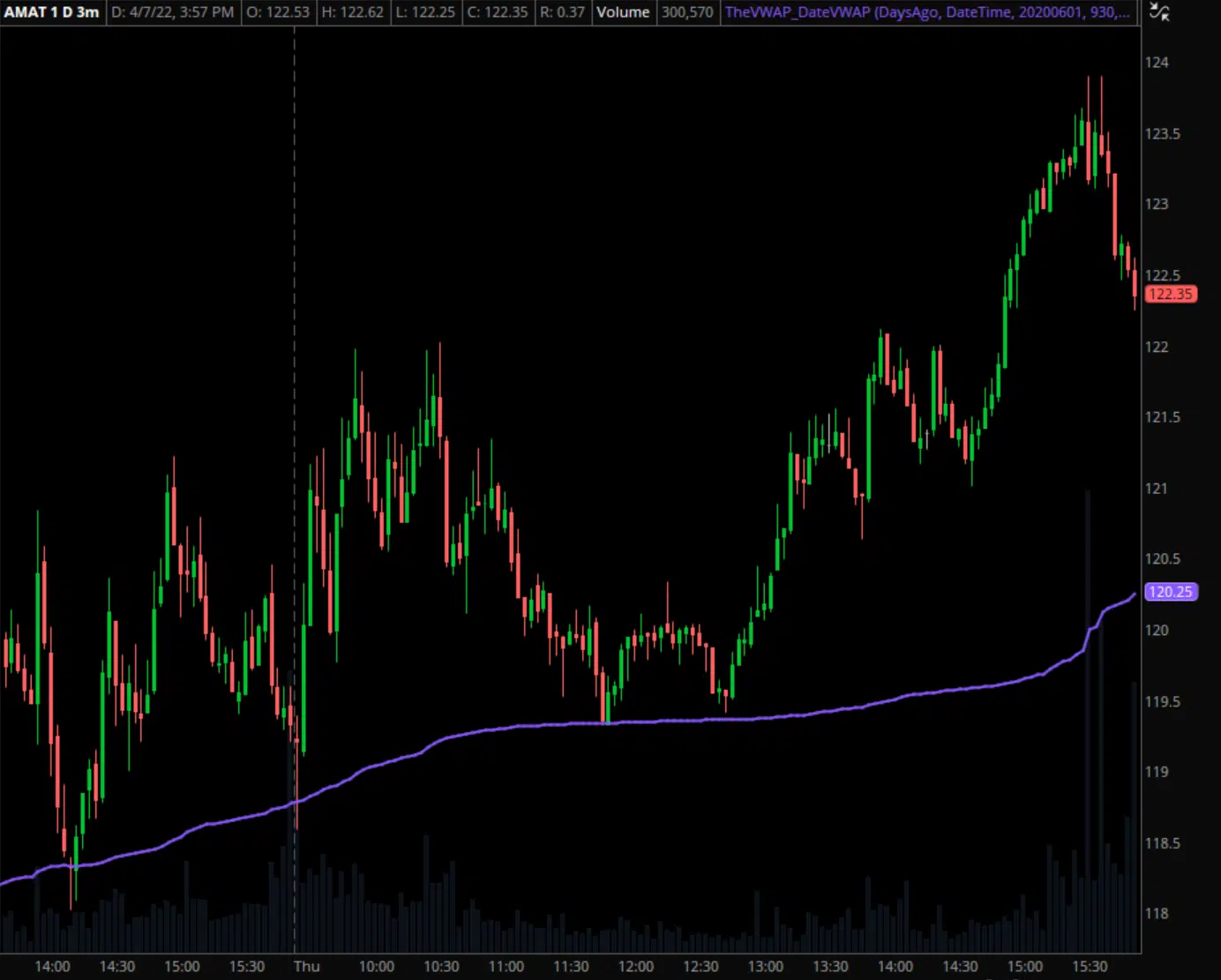
Task: Click the AMAT 1 D 3m chart label
Action: (51, 12)
